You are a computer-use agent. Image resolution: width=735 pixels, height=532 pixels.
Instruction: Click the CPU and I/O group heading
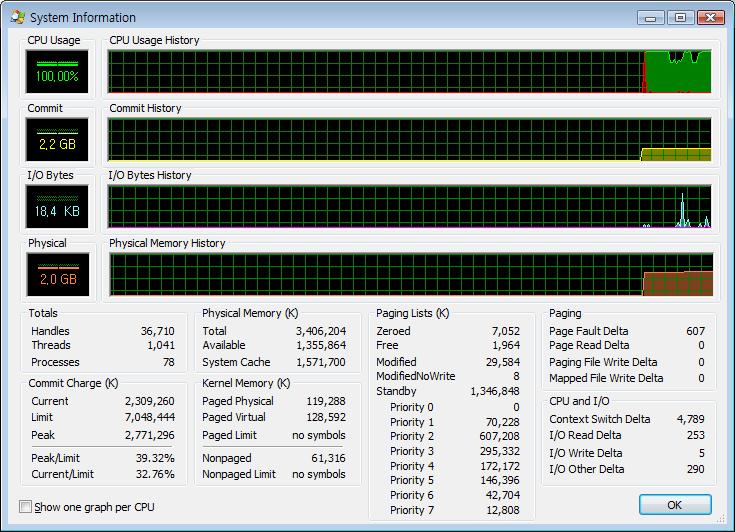(x=579, y=401)
